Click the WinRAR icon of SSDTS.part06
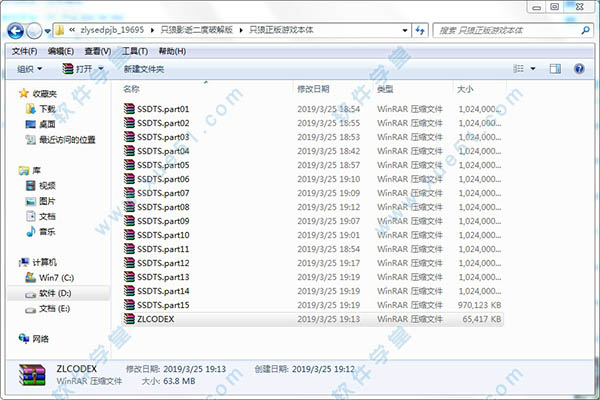600x400 pixels. tap(130, 179)
